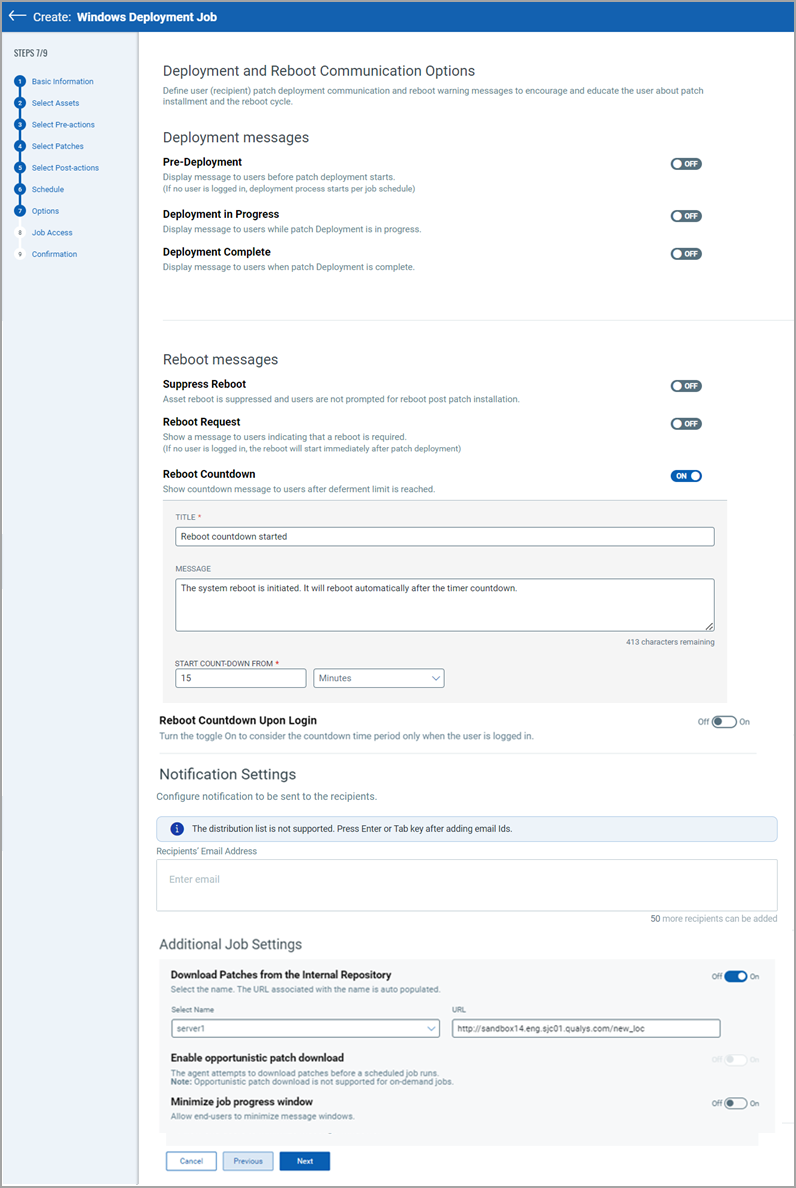This screenshot has width=796, height=1188.
Task: Disable Download Patches from the Internal Repository
Action: [735, 977]
